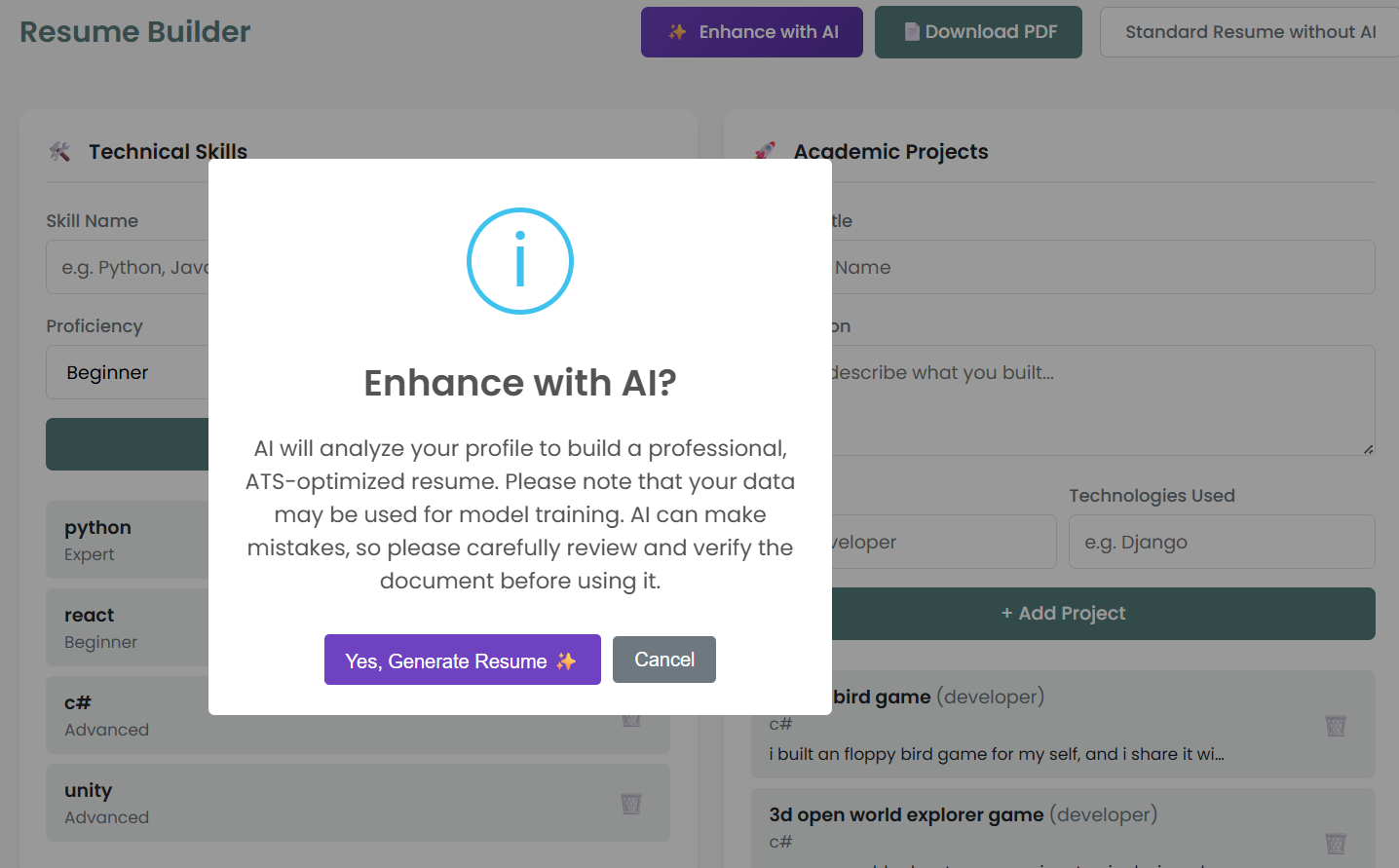The width and height of the screenshot is (1399, 868).
Task: Delete the unity skill with its trash icon
Action: (631, 804)
